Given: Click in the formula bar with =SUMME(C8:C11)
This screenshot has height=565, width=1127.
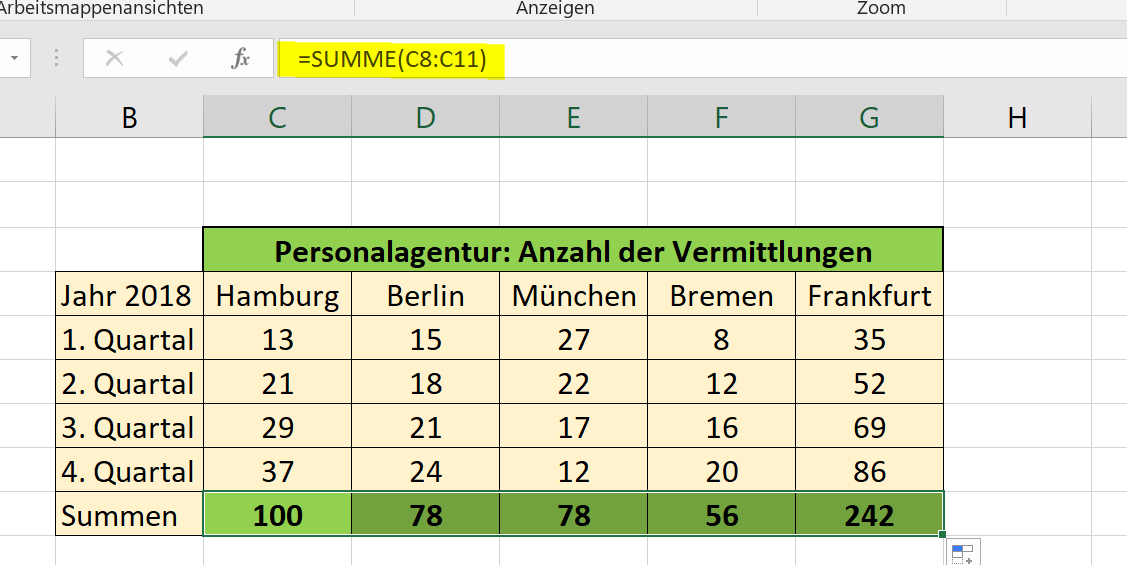Looking at the screenshot, I should (x=703, y=58).
